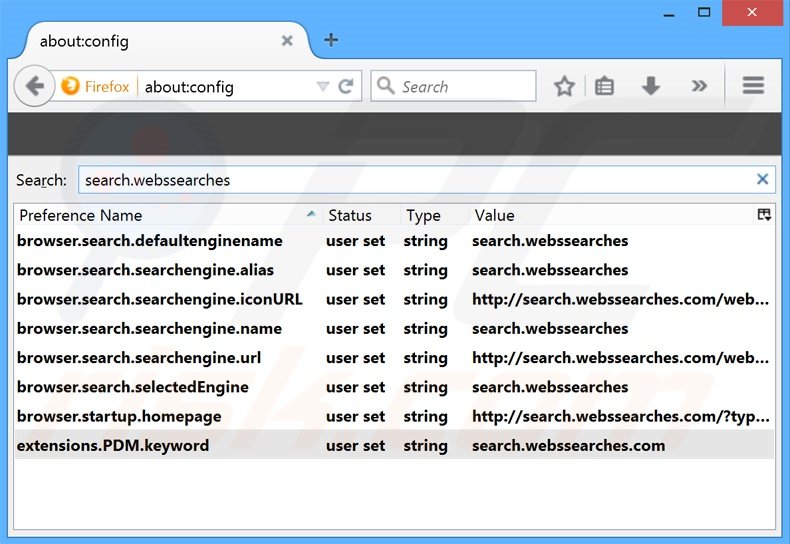The height and width of the screenshot is (544, 790).
Task: Open the Firefox hamburger menu
Action: 753,86
